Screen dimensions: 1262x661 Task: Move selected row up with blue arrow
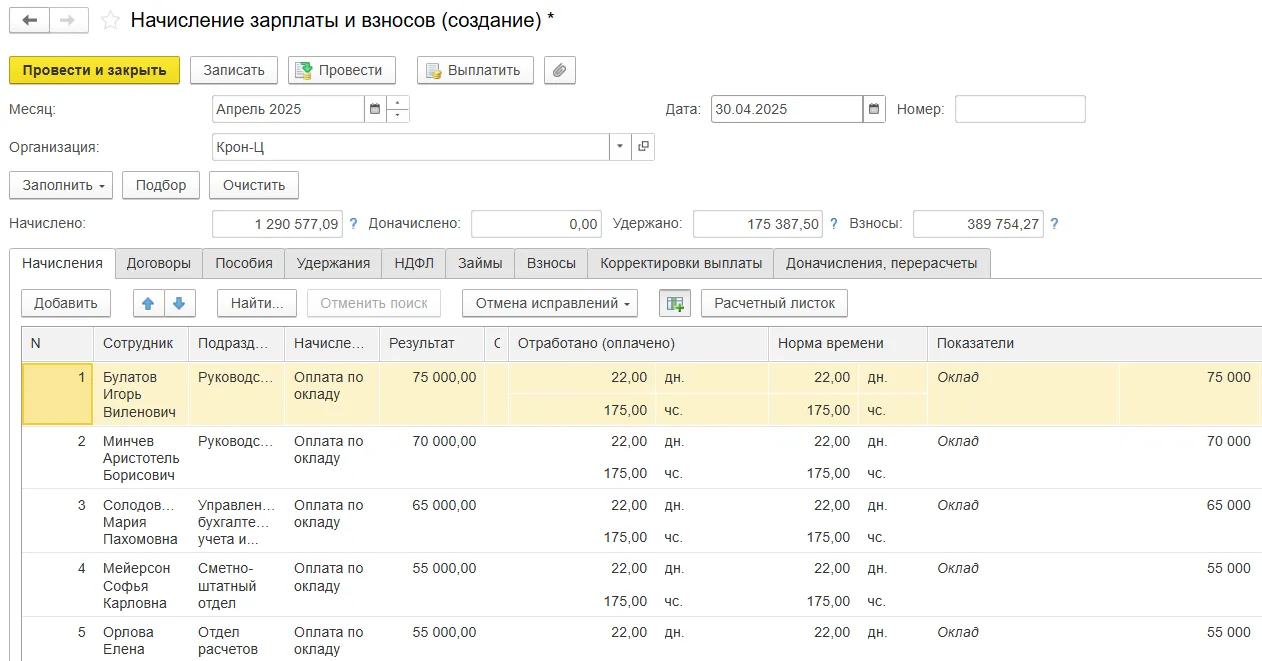[x=149, y=303]
